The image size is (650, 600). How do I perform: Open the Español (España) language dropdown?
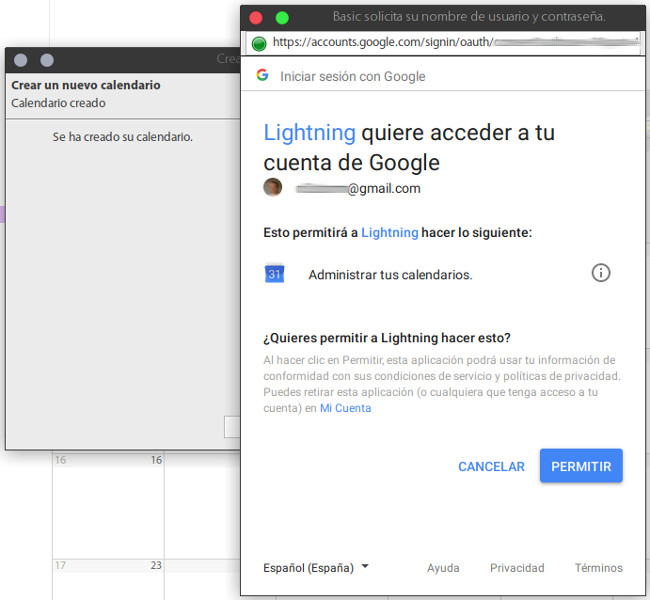click(316, 568)
